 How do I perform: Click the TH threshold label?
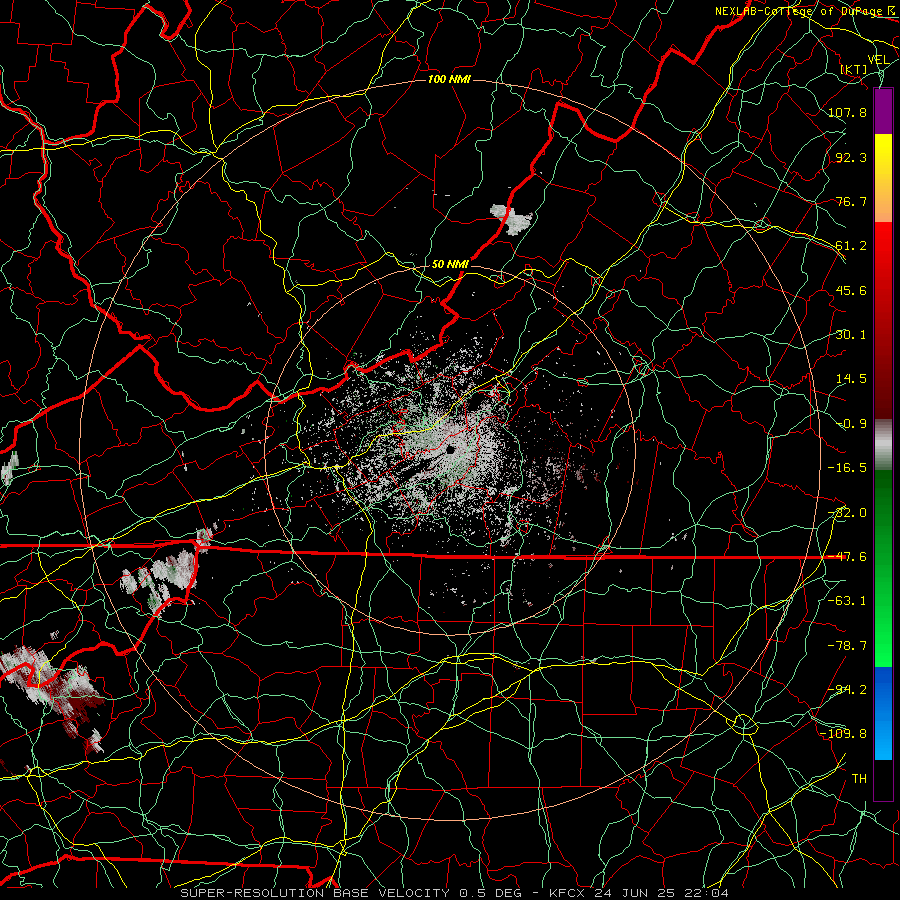(859, 779)
